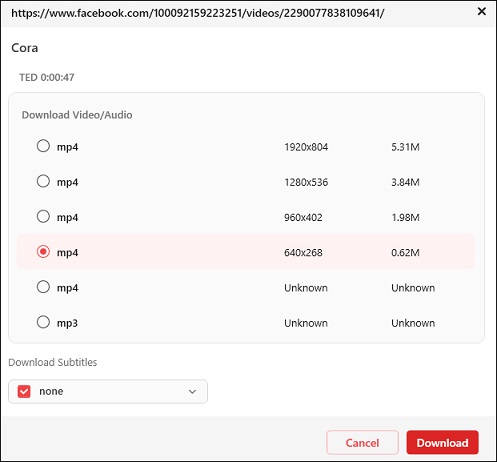The image size is (497, 462).
Task: Select the mp4 640x268 radio button
Action: 43,252
